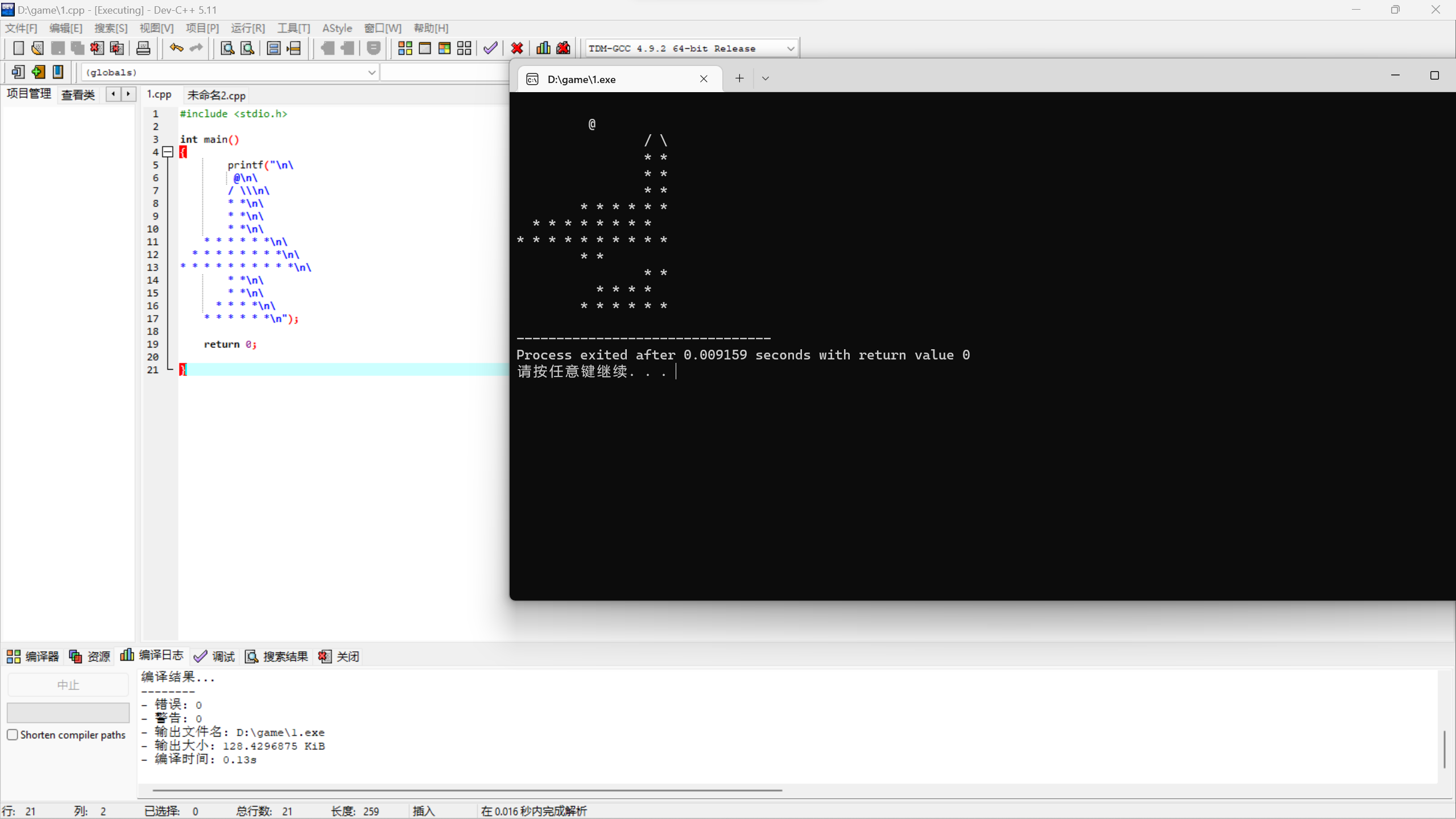Image resolution: width=1456 pixels, height=819 pixels.
Task: Click the Save All toolbar icon
Action: tap(77, 48)
